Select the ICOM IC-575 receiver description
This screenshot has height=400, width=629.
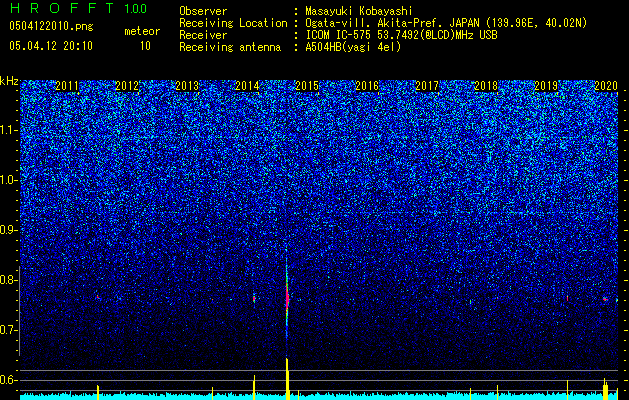click(401, 35)
